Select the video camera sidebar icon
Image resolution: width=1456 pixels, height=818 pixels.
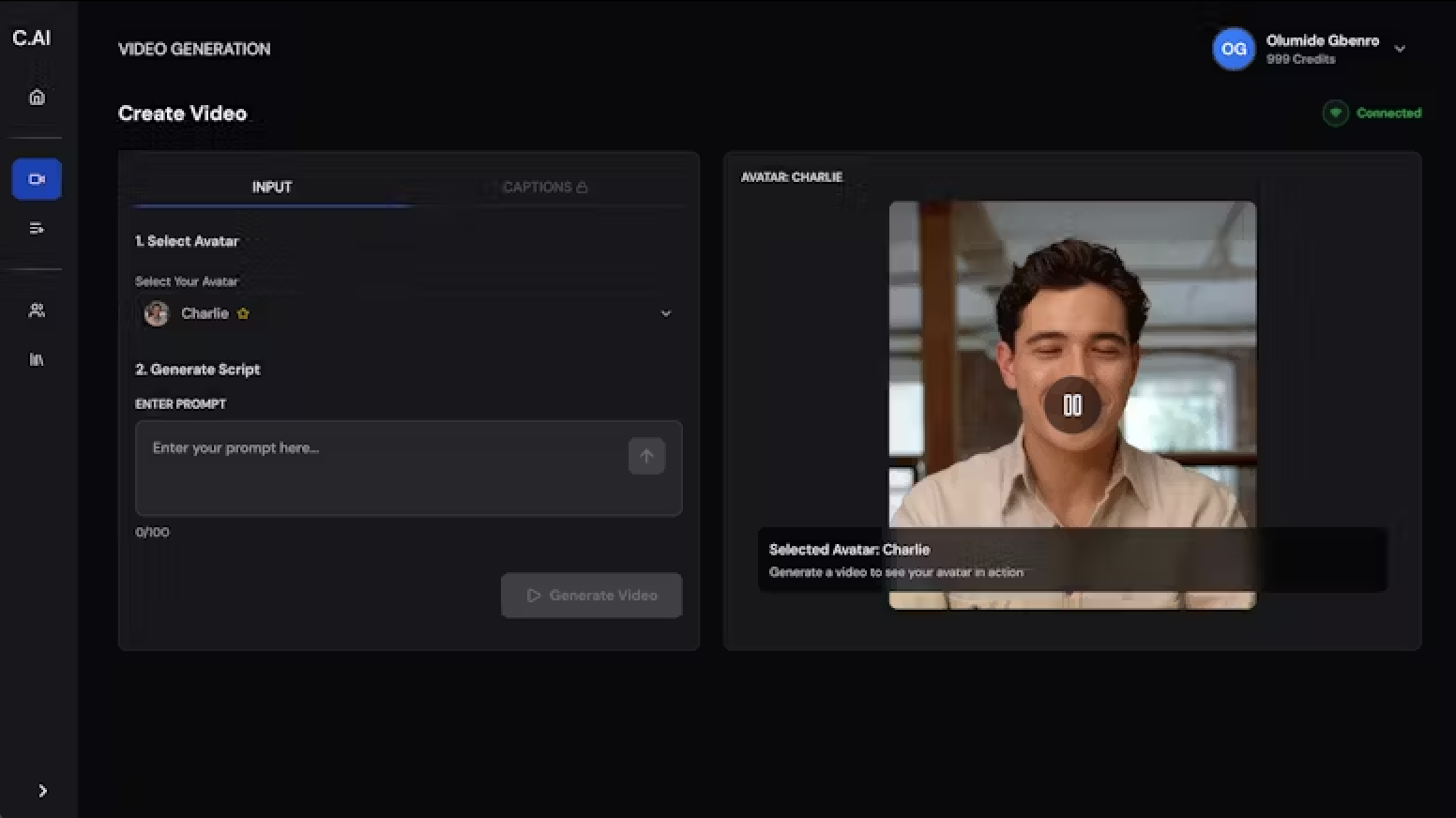pos(37,179)
